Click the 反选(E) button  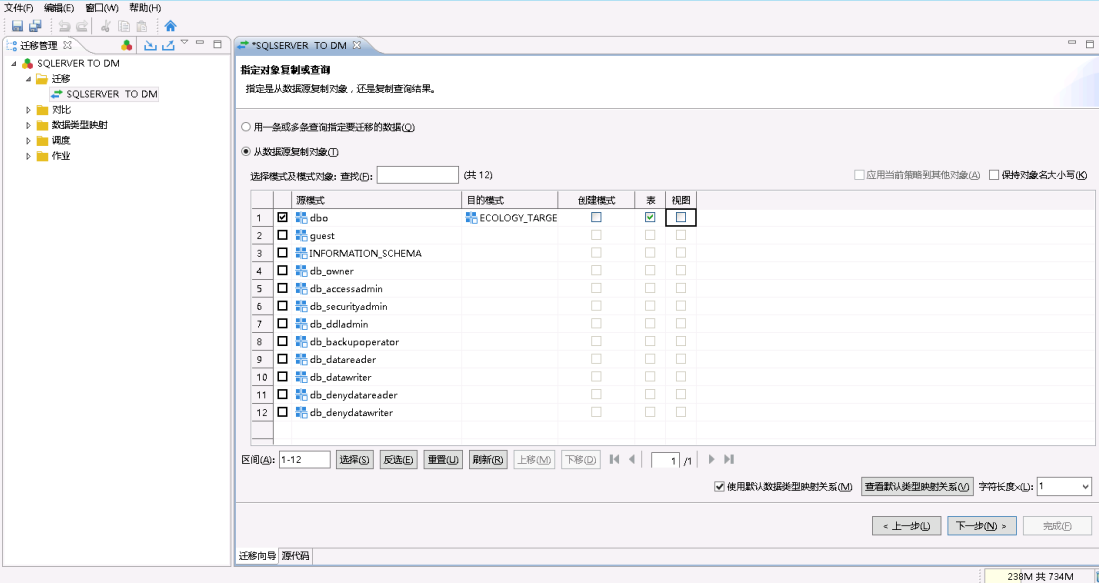398,460
